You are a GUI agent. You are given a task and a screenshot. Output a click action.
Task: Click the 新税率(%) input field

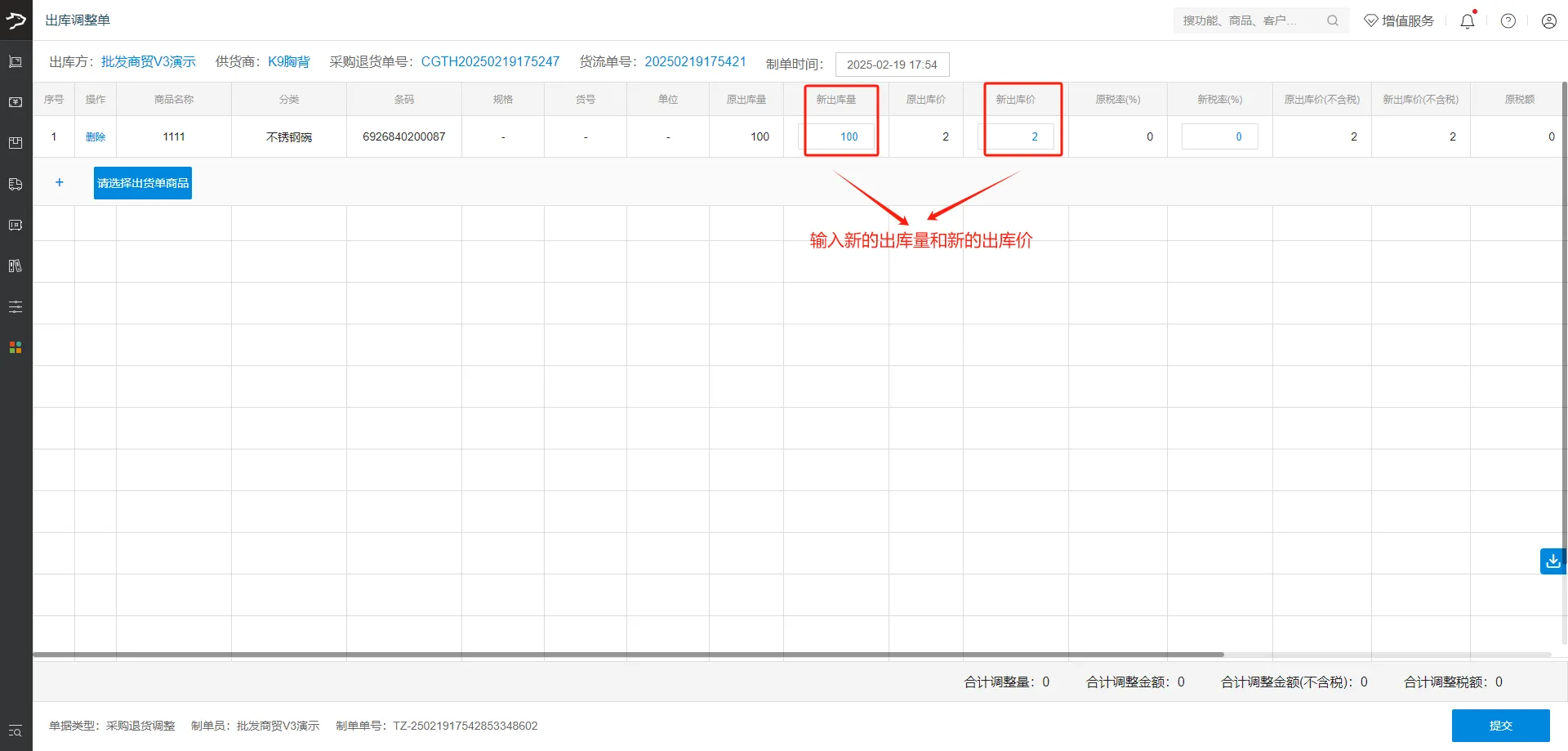pyautogui.click(x=1219, y=136)
